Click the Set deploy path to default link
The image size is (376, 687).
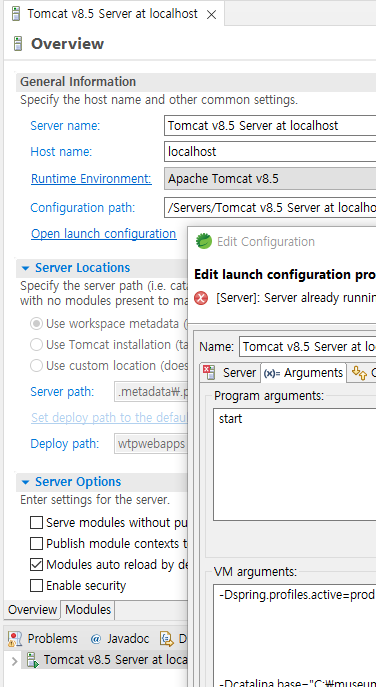110,418
